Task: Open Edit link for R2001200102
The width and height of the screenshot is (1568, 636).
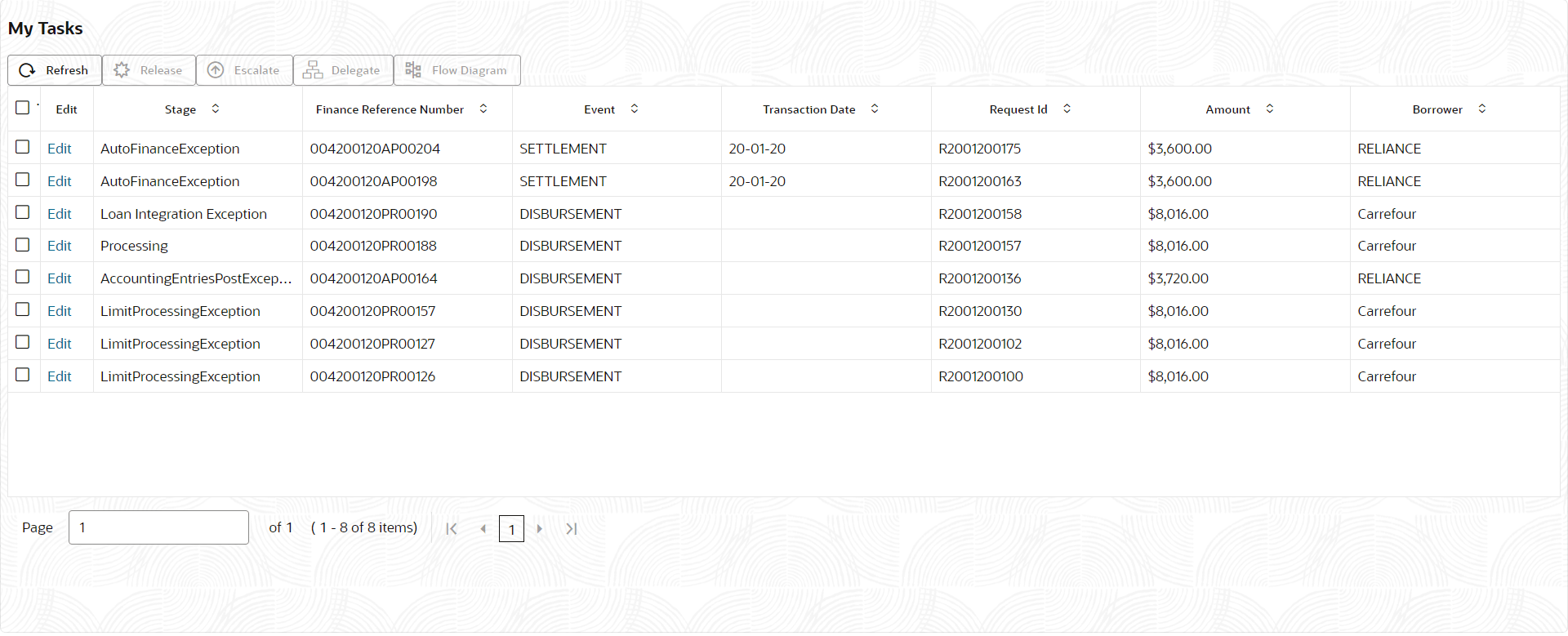Action: click(59, 344)
